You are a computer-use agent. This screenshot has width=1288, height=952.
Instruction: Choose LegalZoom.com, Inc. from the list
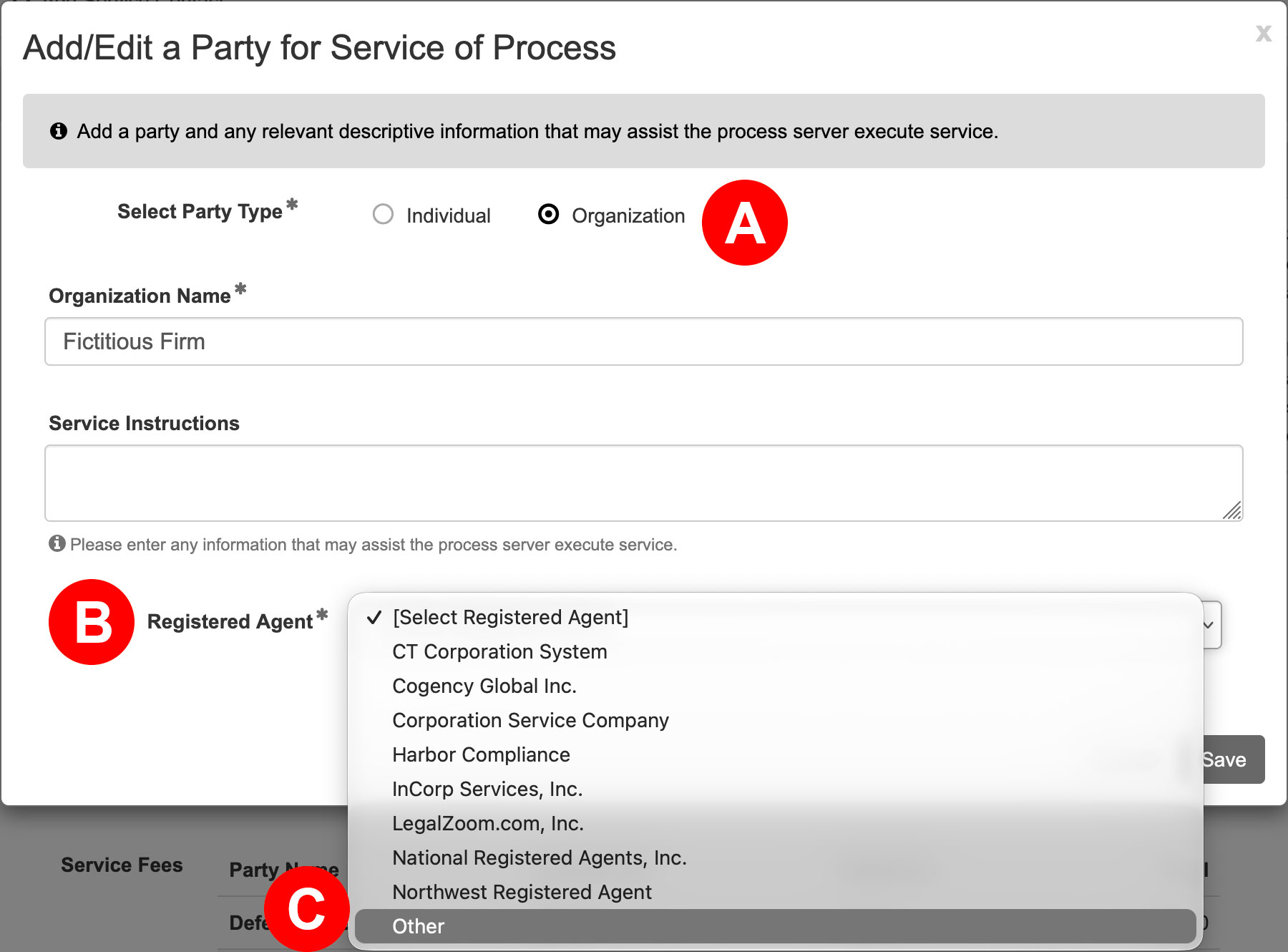(x=776, y=823)
